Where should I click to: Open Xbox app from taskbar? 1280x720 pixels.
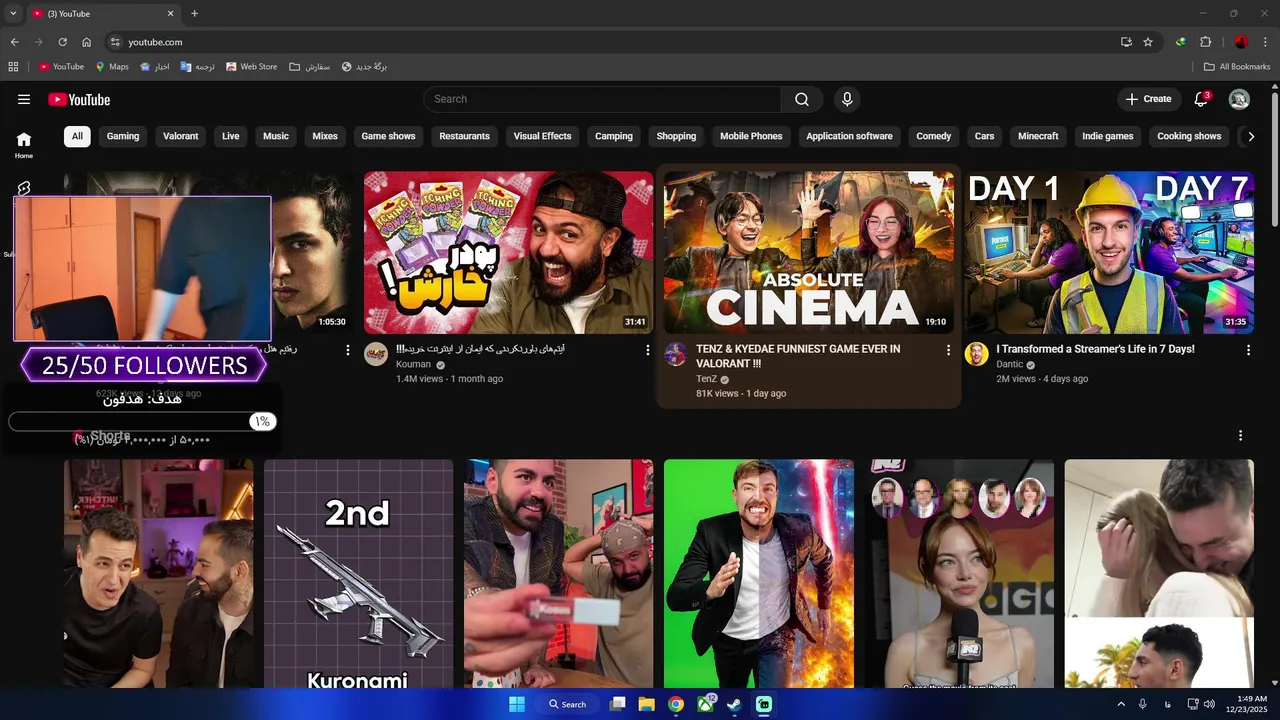point(705,704)
